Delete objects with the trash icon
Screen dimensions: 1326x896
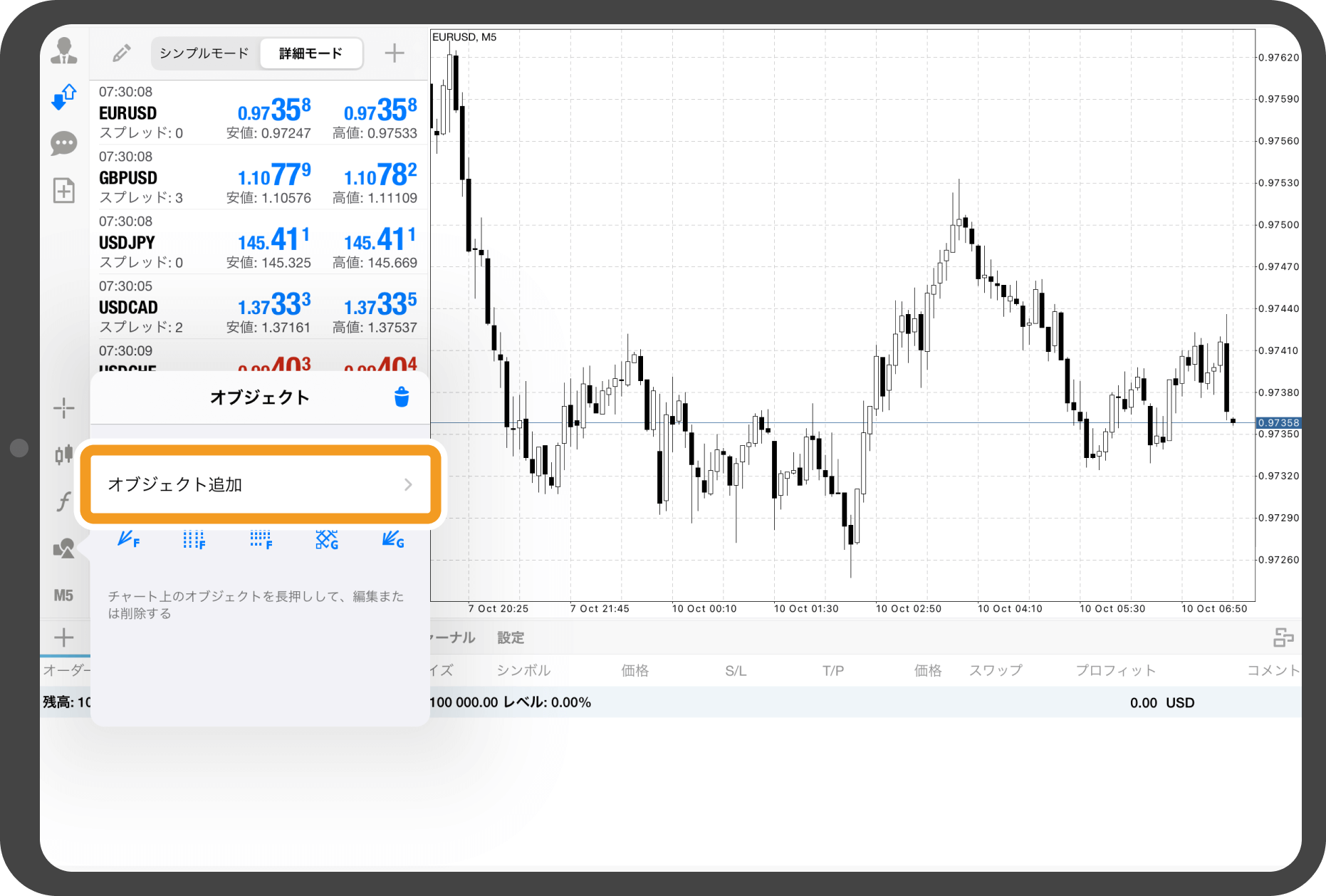click(402, 397)
